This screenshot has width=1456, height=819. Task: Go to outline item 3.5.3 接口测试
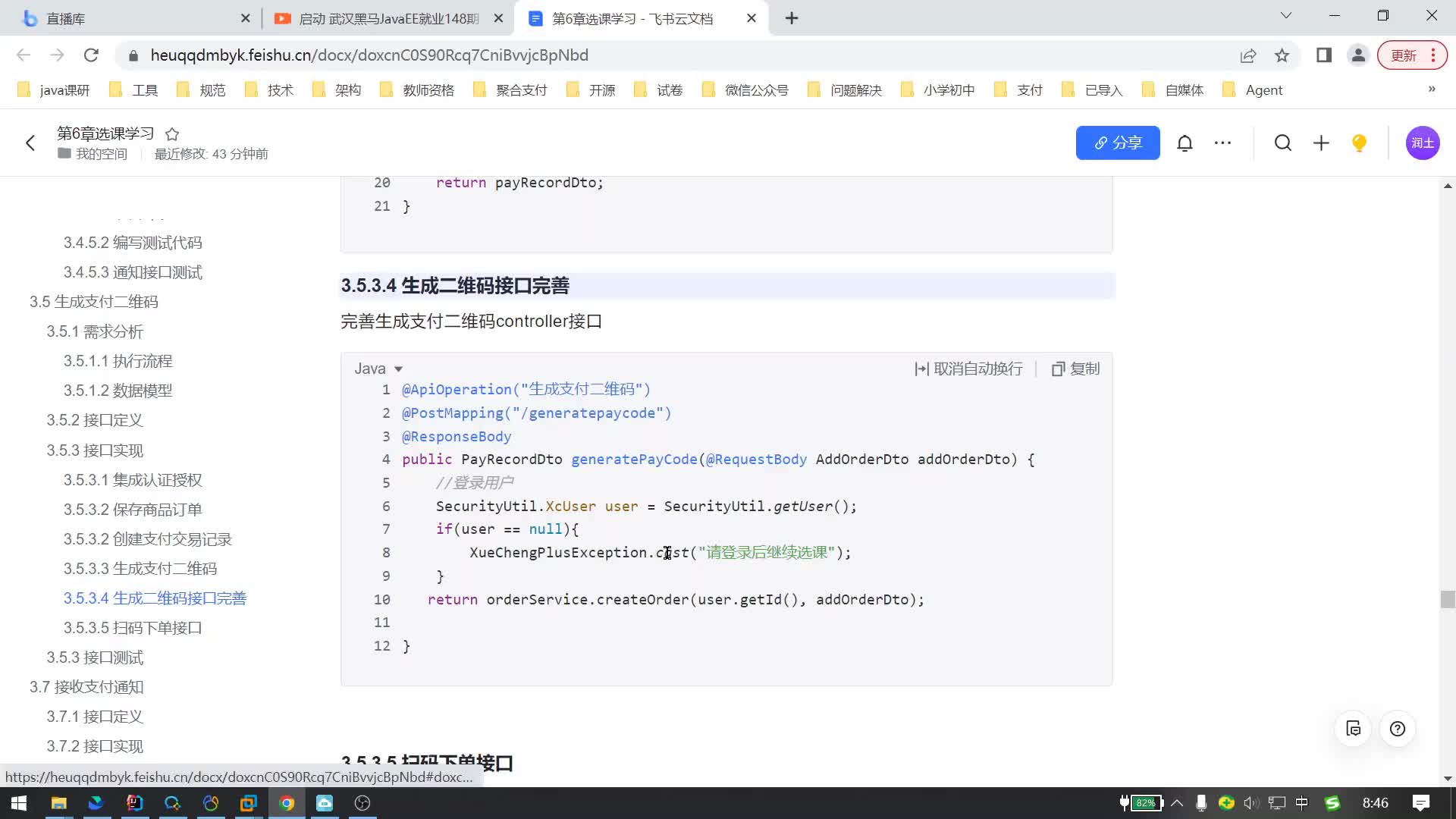tap(95, 657)
